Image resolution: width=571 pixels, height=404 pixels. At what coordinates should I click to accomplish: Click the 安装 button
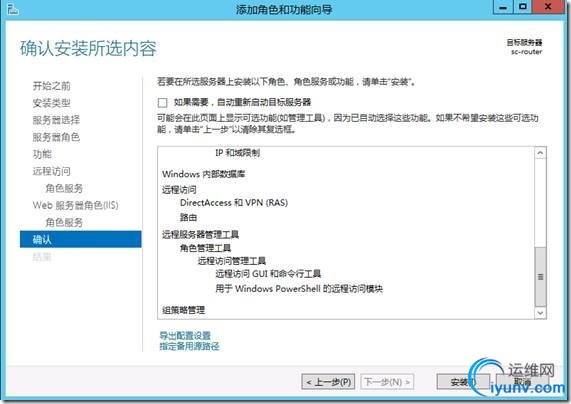pyautogui.click(x=463, y=382)
